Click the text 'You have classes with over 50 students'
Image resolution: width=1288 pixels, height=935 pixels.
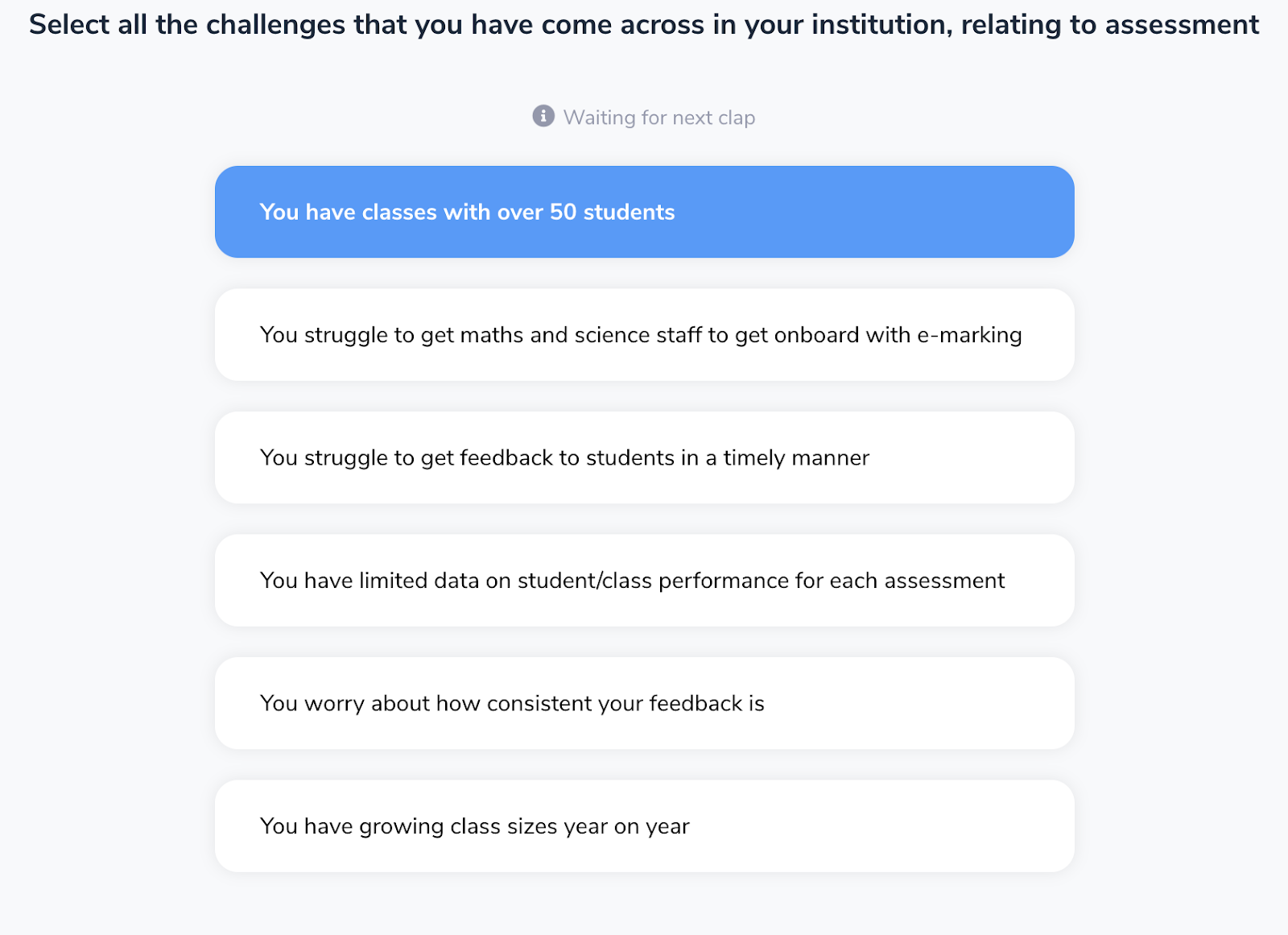(x=467, y=212)
